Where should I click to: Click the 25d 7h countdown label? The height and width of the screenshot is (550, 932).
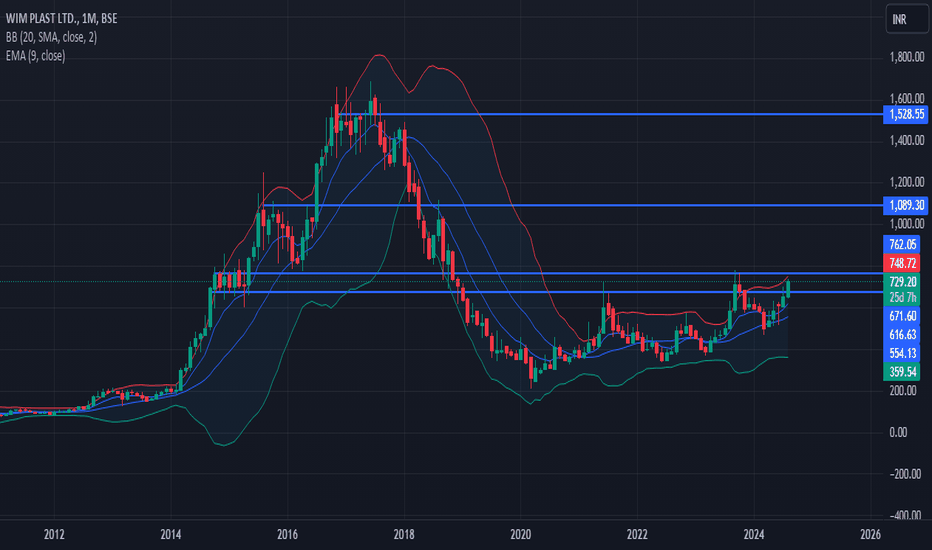point(902,297)
